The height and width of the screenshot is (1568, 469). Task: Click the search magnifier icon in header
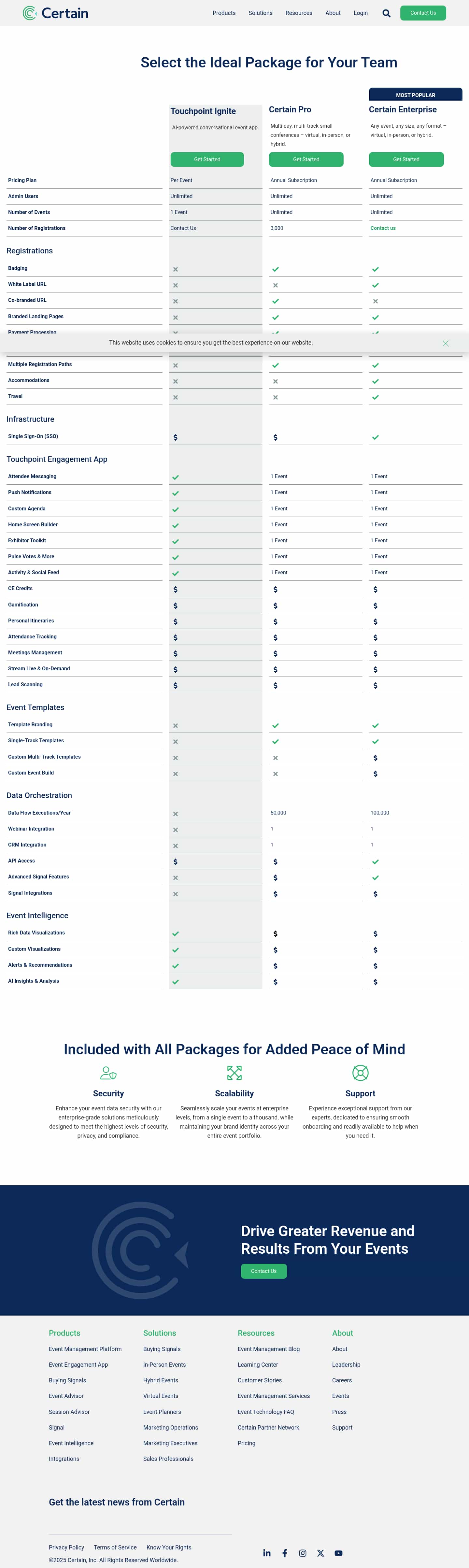386,13
